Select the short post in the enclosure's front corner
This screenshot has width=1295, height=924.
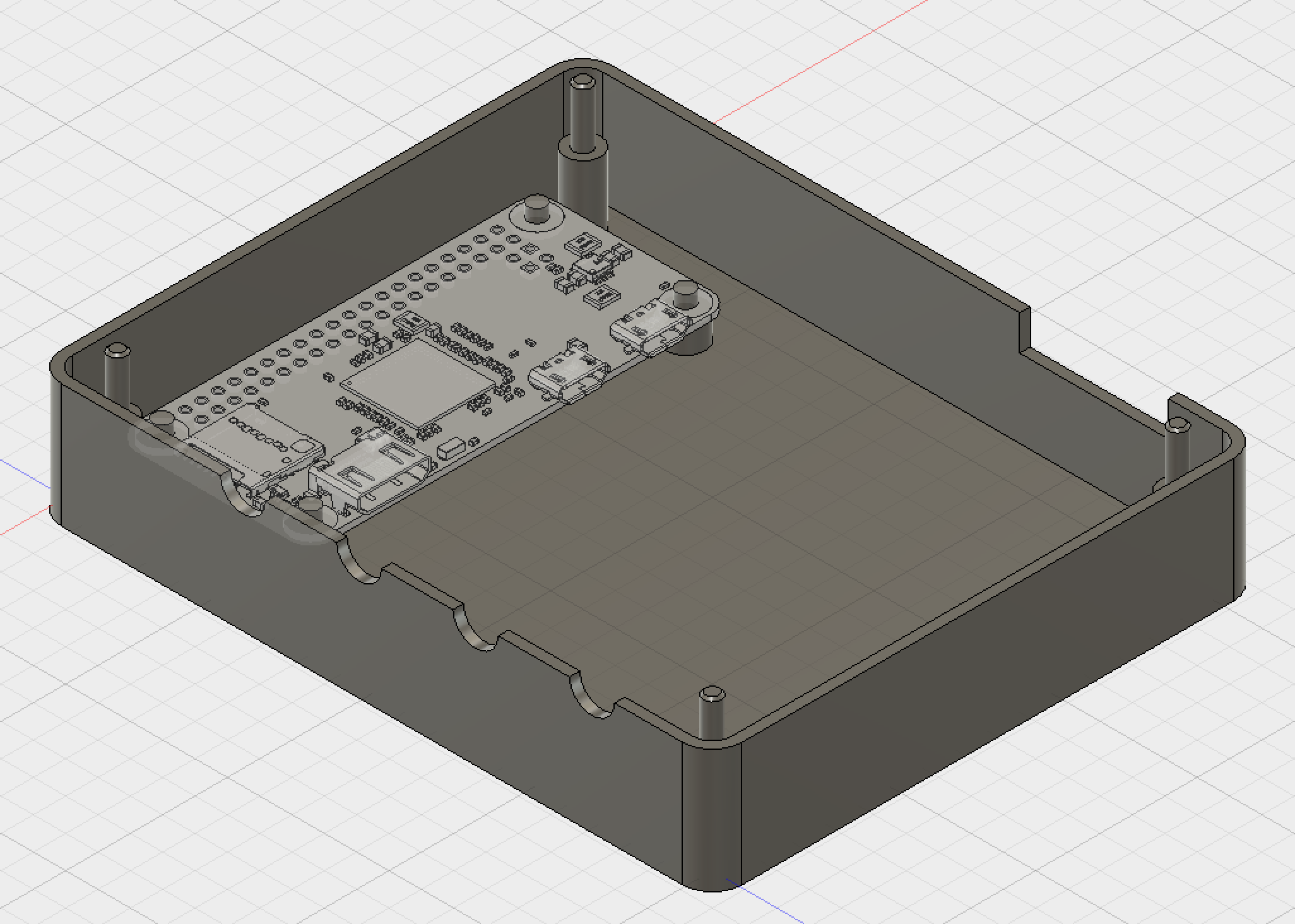711,712
